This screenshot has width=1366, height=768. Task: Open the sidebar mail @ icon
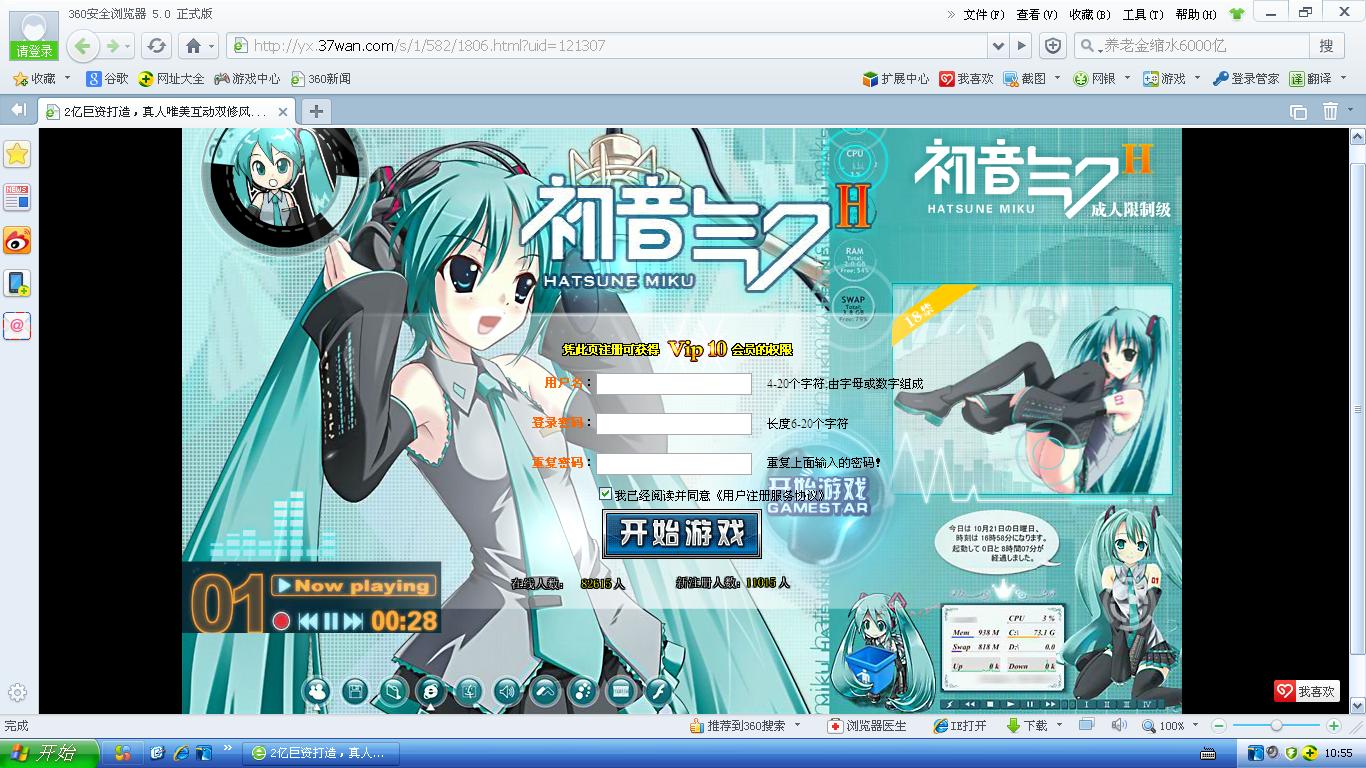click(x=17, y=326)
